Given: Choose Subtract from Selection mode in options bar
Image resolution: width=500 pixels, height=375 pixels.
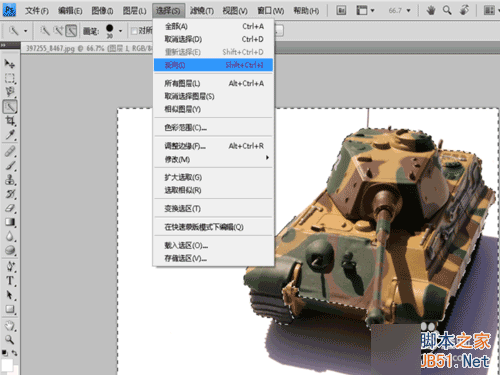Looking at the screenshot, I should tap(71, 31).
